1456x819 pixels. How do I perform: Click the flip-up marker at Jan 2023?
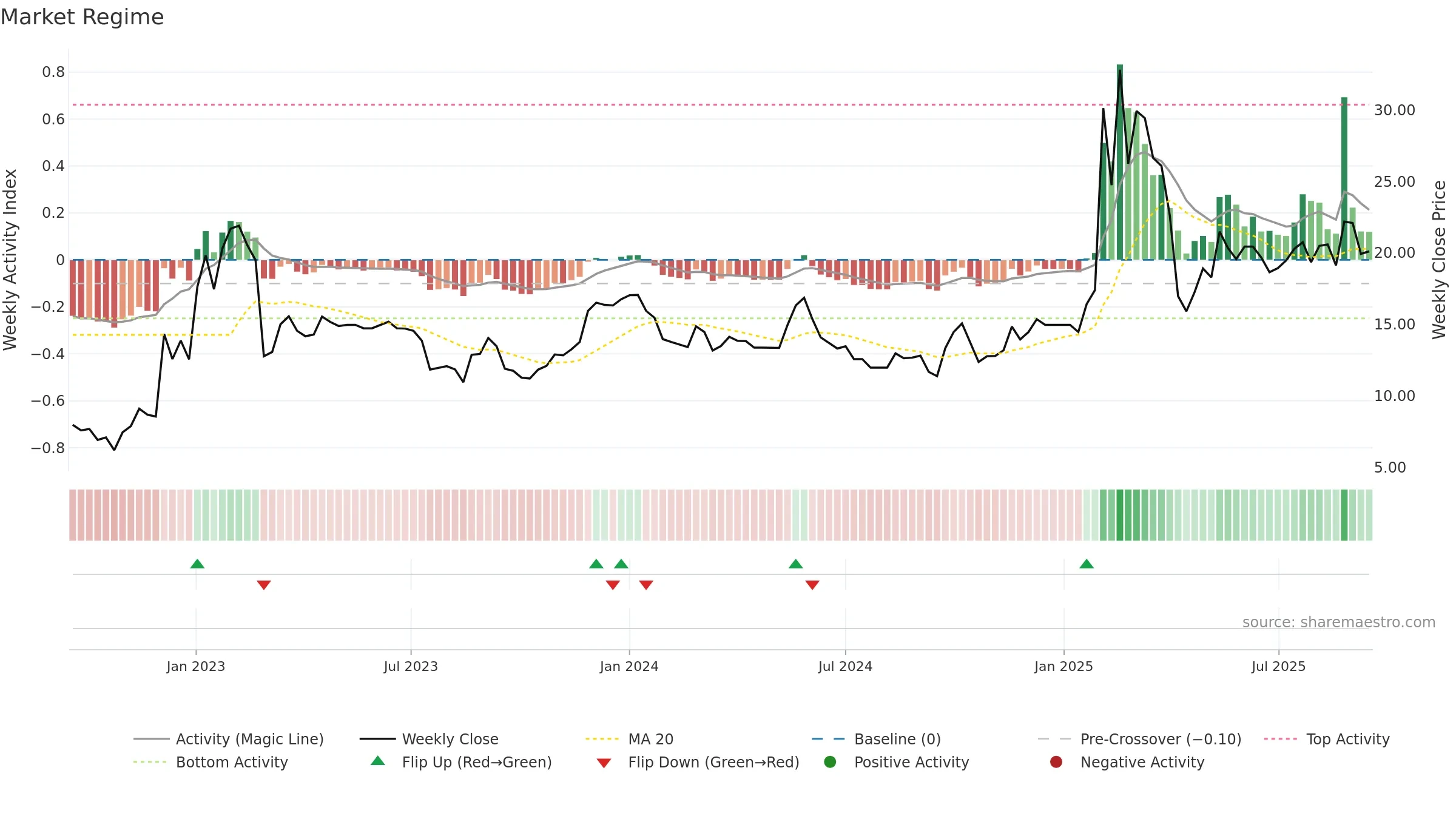click(197, 564)
